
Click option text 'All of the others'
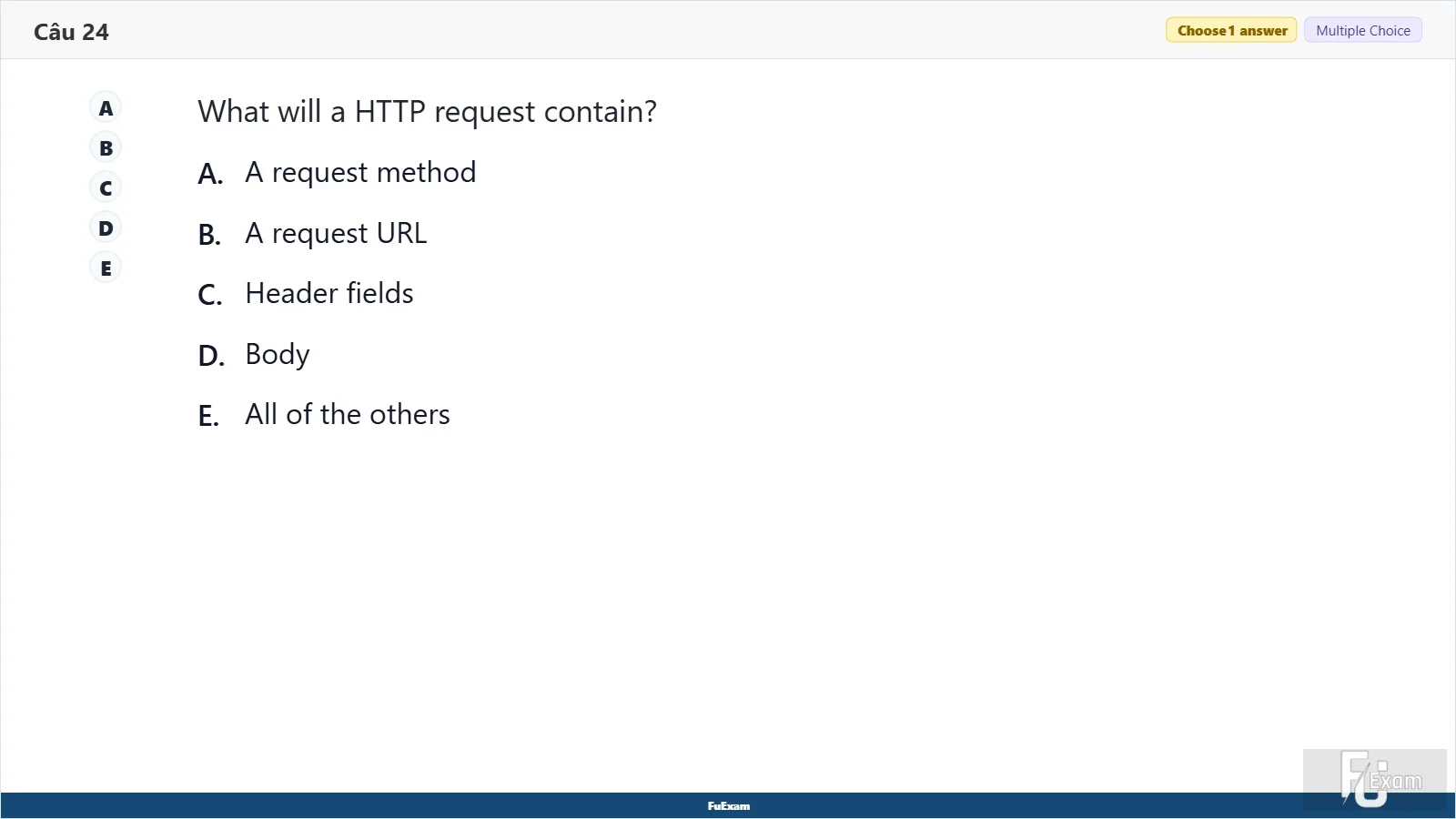pos(348,415)
